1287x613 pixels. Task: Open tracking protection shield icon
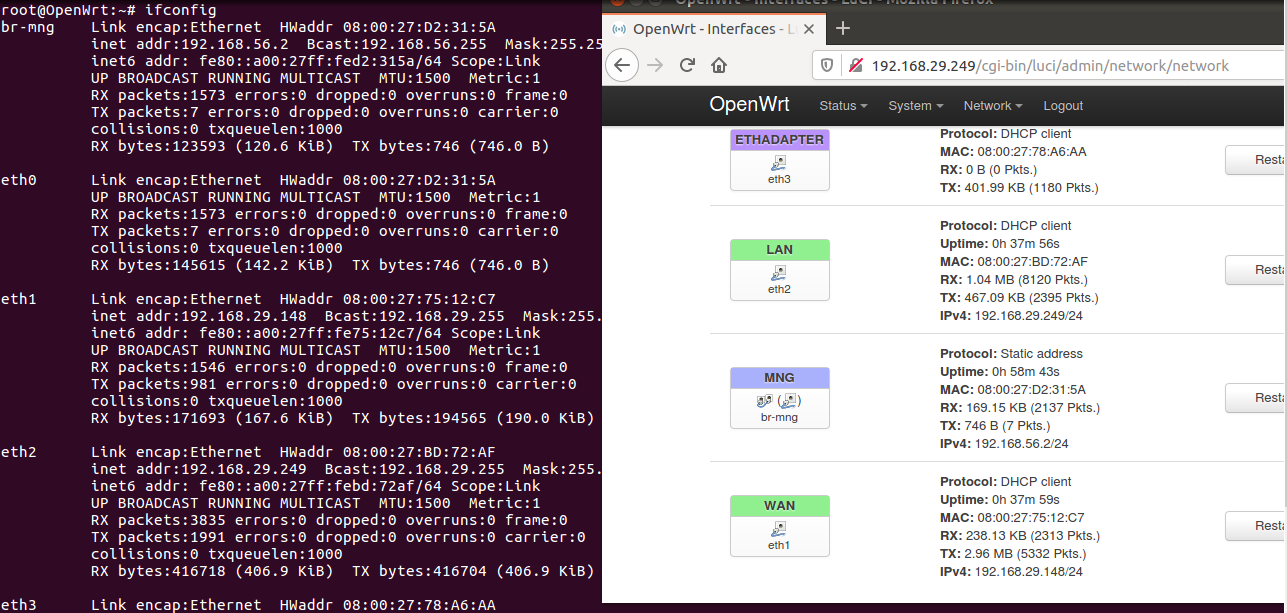point(825,66)
